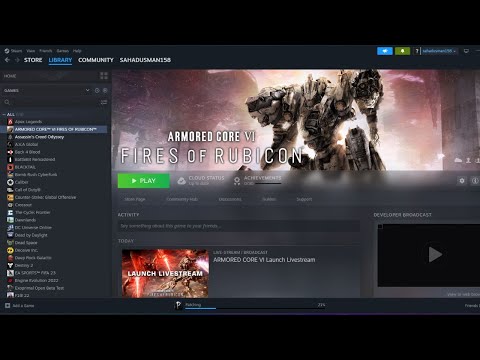480x360 pixels.
Task: Click the cloud status icon
Action: pyautogui.click(x=181, y=181)
